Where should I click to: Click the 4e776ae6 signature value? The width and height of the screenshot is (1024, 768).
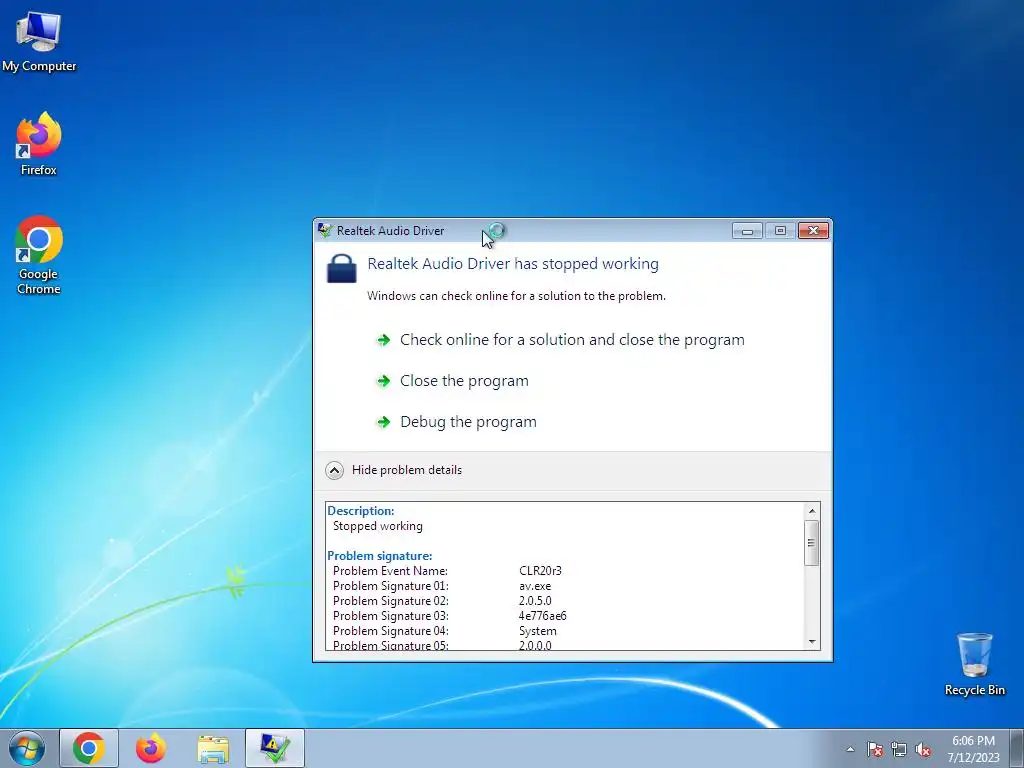[x=543, y=616]
